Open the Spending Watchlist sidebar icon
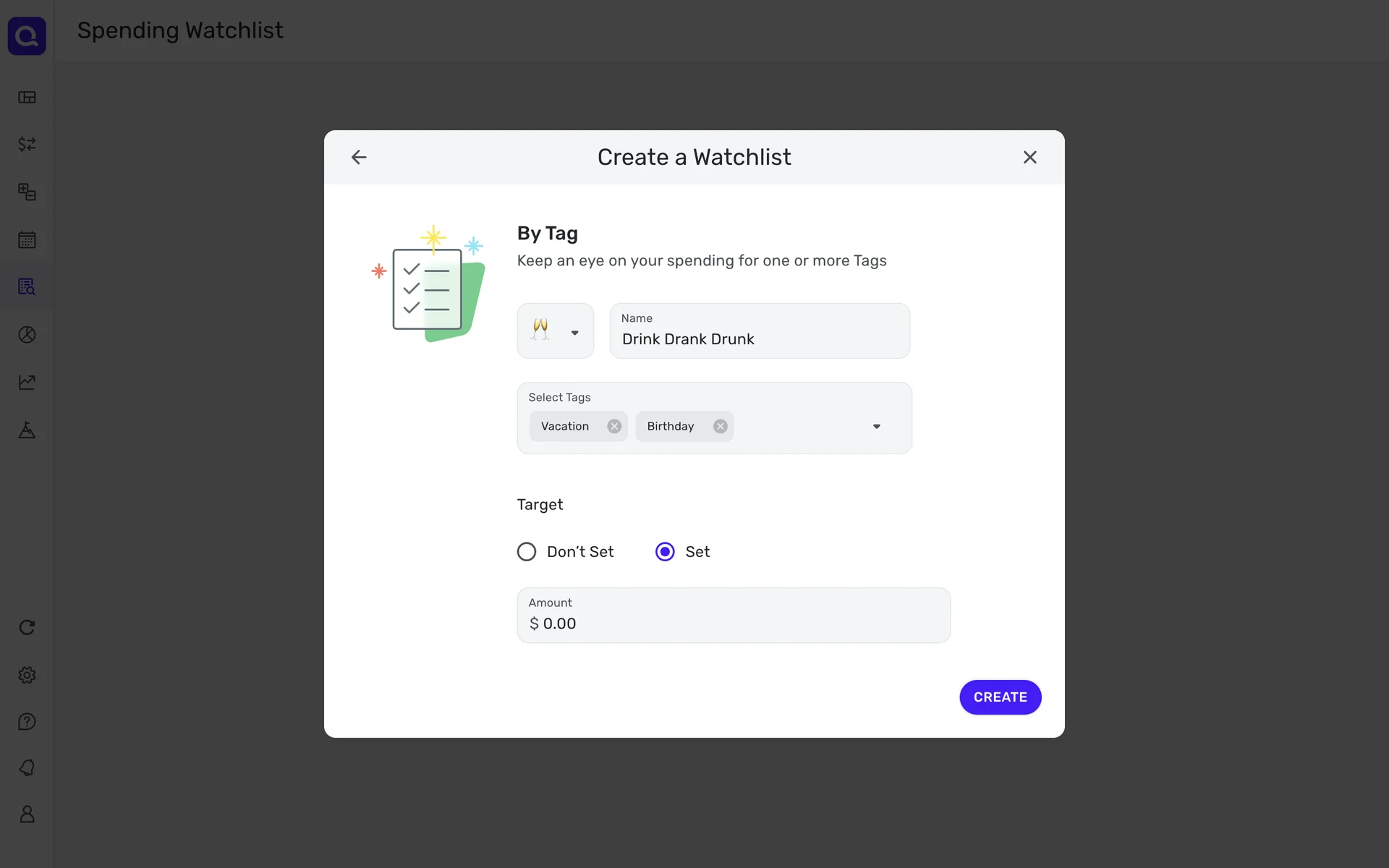 (27, 287)
